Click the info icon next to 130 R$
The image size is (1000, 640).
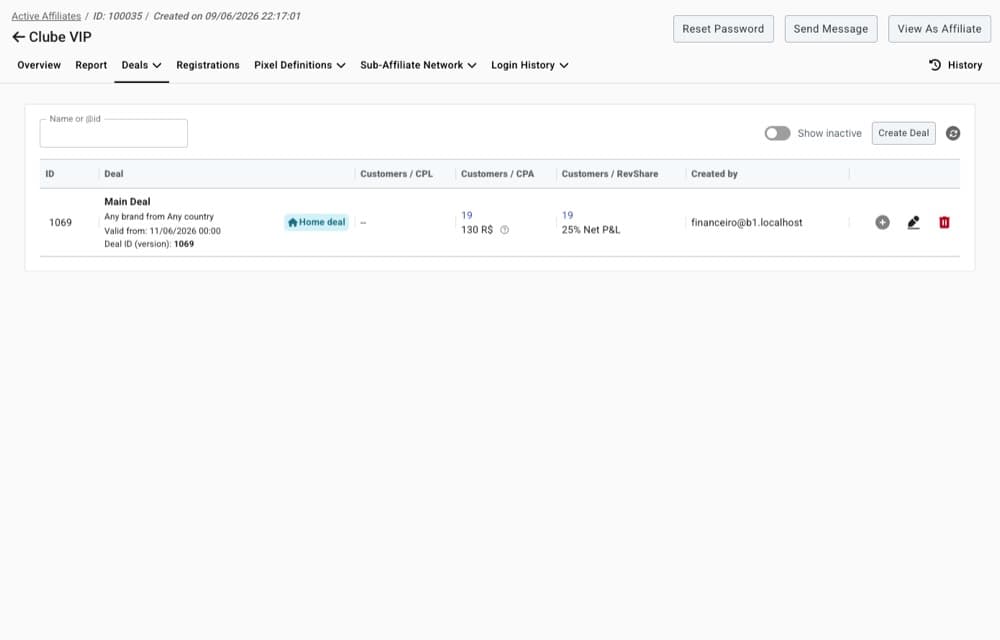pos(504,230)
